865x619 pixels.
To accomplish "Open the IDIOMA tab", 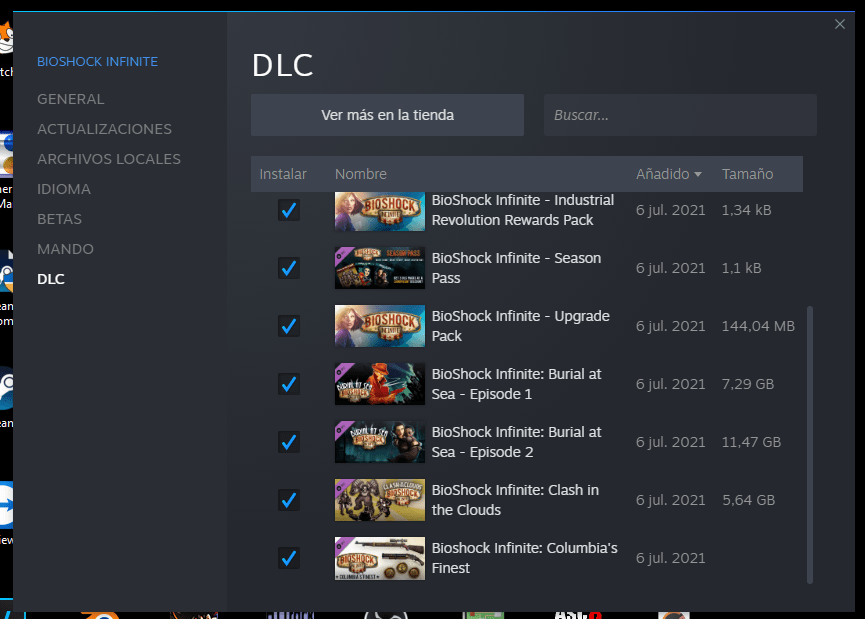I will (64, 189).
